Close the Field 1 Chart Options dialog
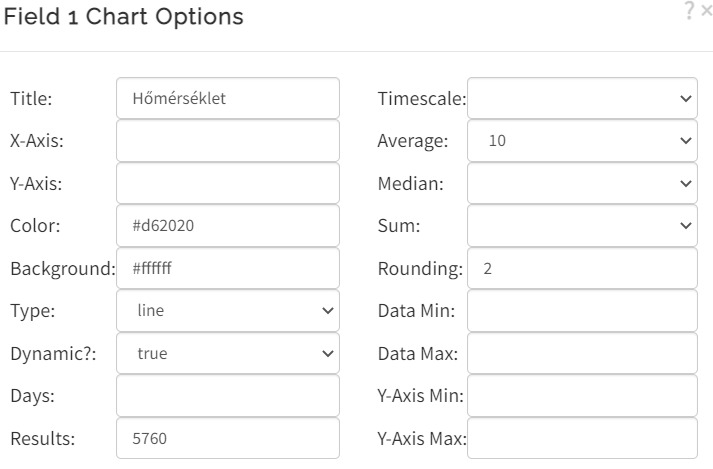This screenshot has height=469, width=713. pyautogui.click(x=707, y=11)
